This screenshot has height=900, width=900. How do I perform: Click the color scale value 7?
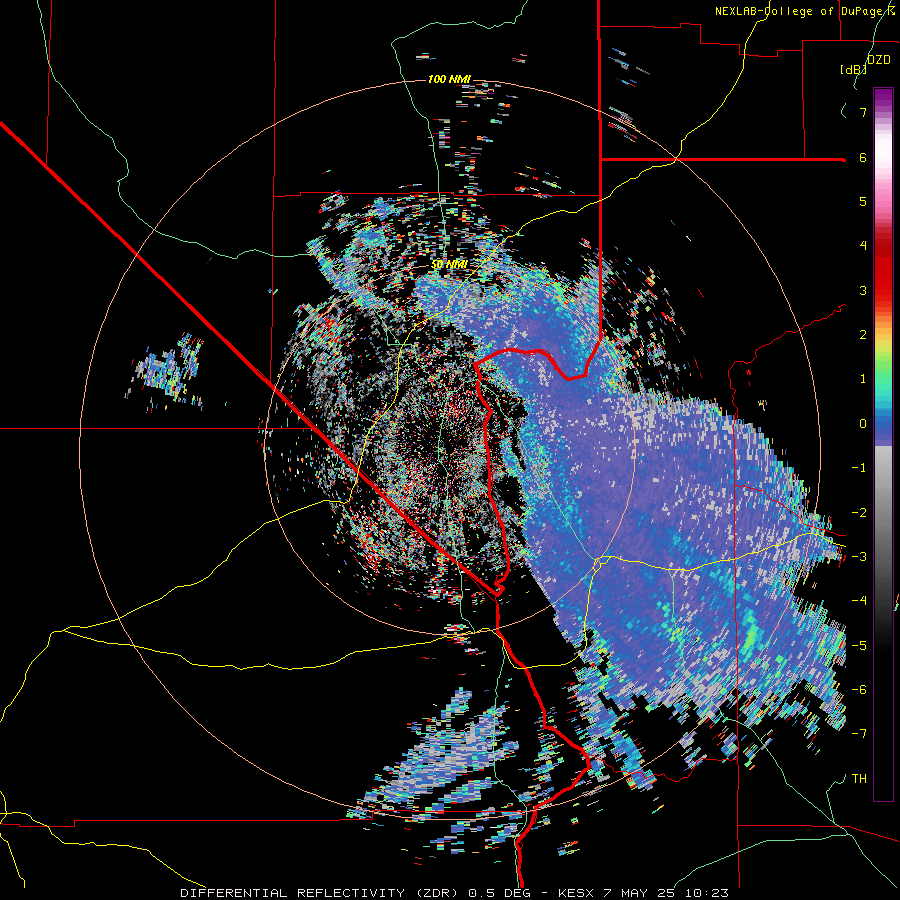click(x=863, y=112)
